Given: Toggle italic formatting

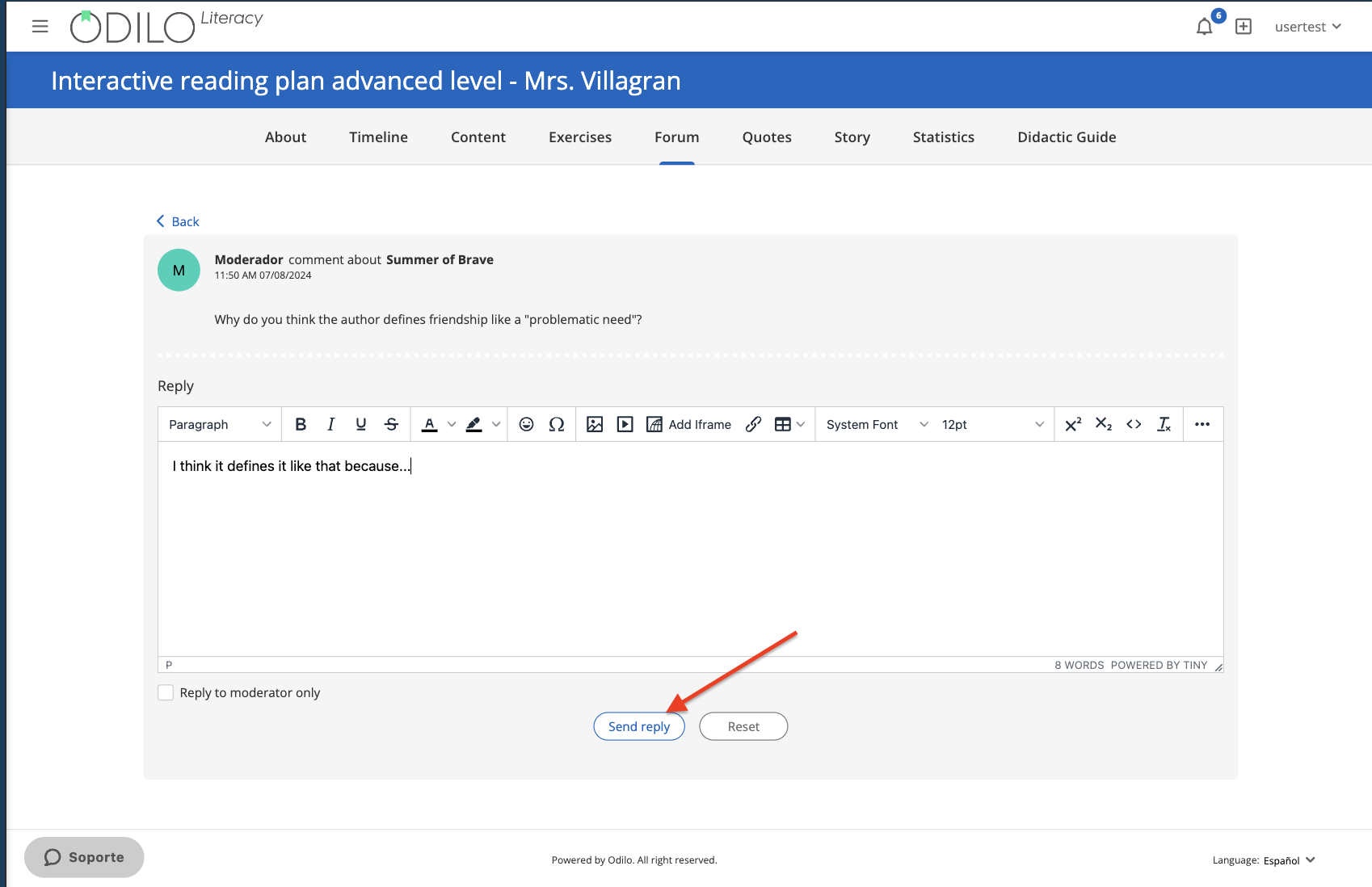Looking at the screenshot, I should (330, 424).
